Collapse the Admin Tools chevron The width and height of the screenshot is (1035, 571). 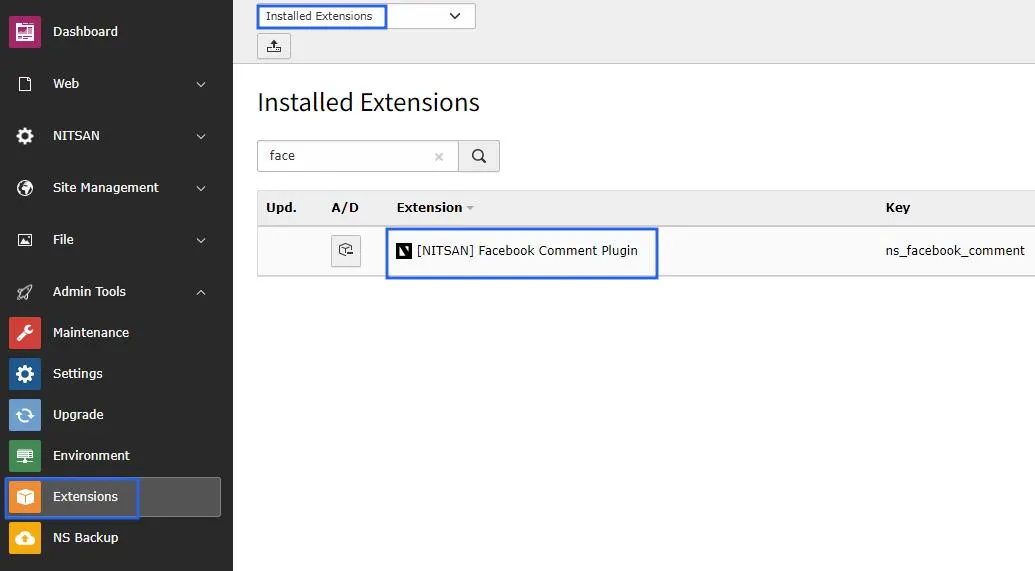coord(201,292)
